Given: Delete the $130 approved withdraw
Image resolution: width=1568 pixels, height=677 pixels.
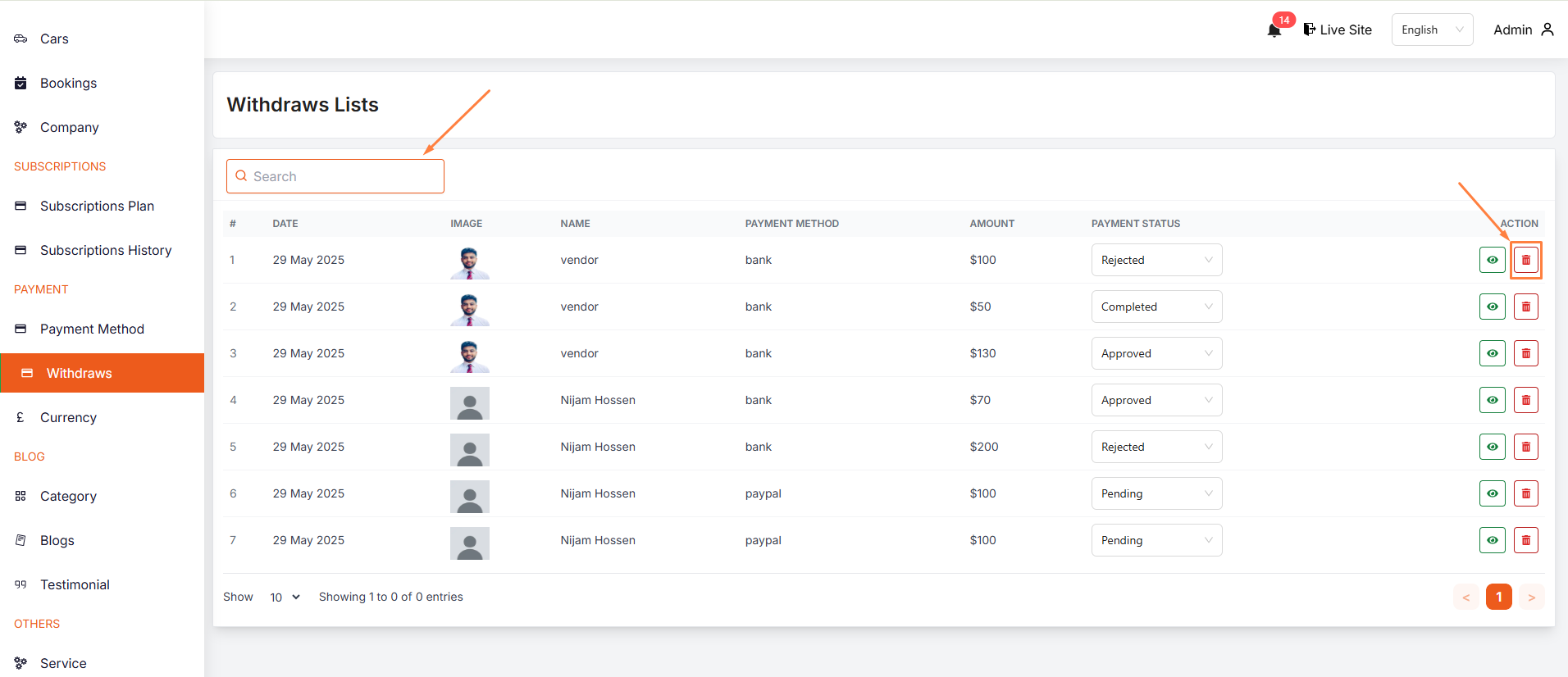Looking at the screenshot, I should pyautogui.click(x=1525, y=353).
